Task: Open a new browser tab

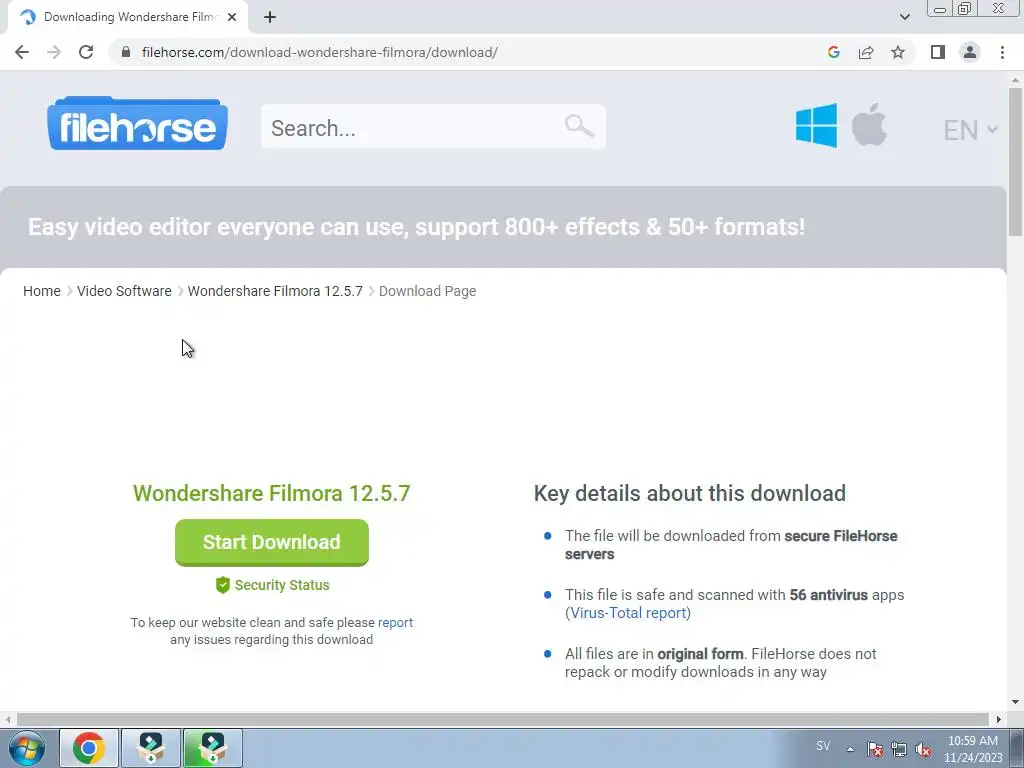Action: point(270,17)
